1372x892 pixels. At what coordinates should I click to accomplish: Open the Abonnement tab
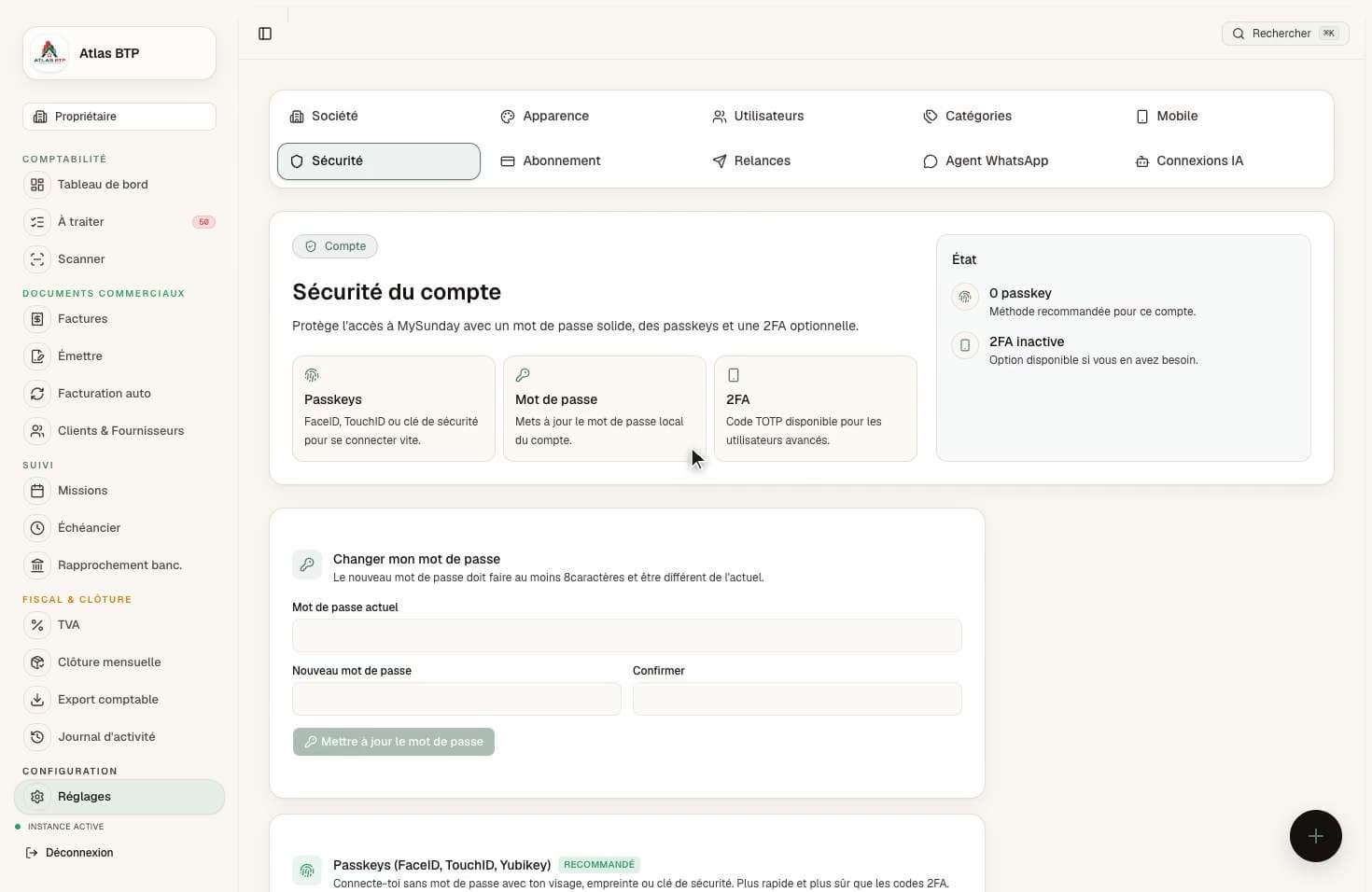(x=590, y=161)
